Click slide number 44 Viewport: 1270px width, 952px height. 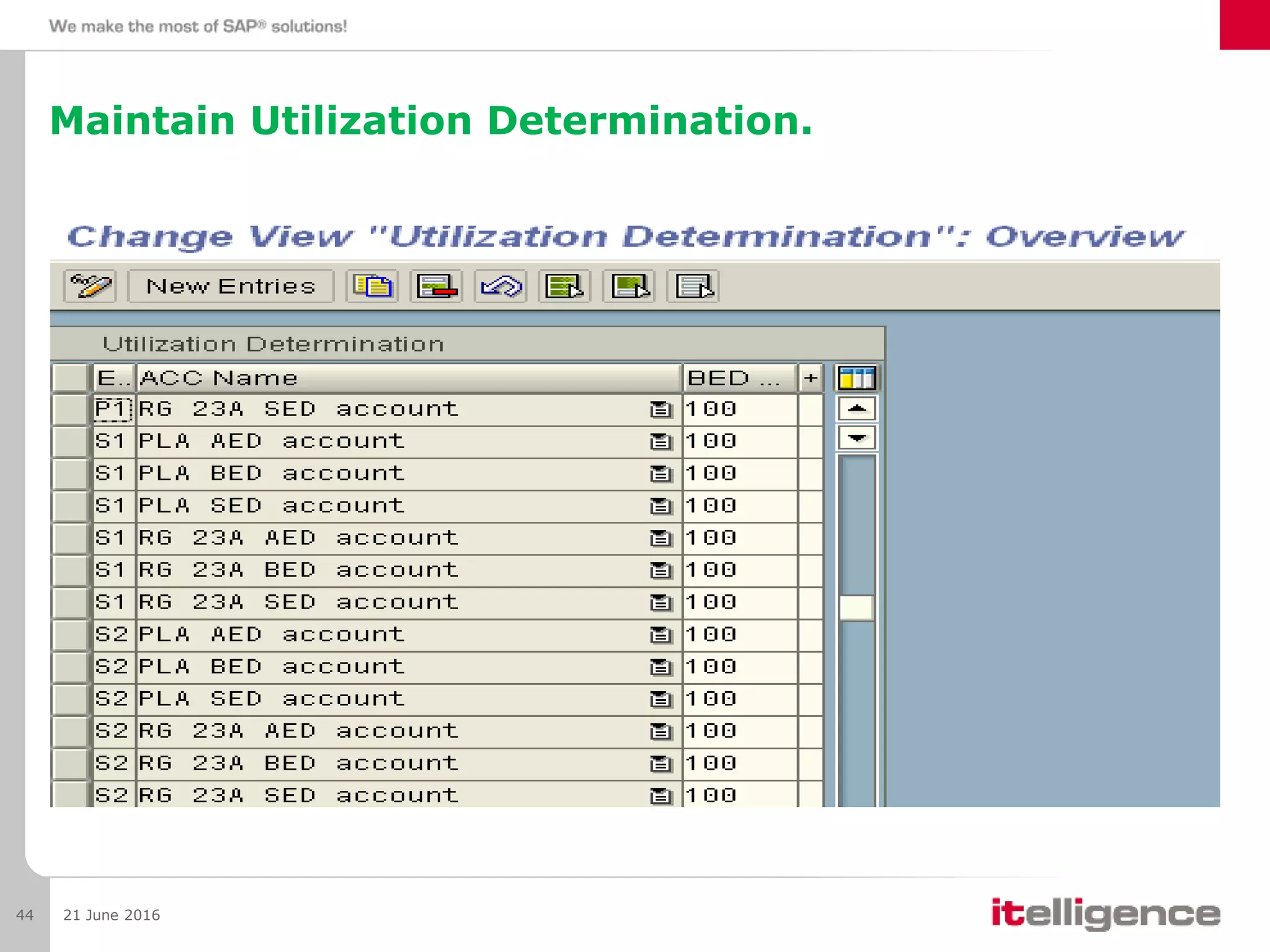point(25,915)
